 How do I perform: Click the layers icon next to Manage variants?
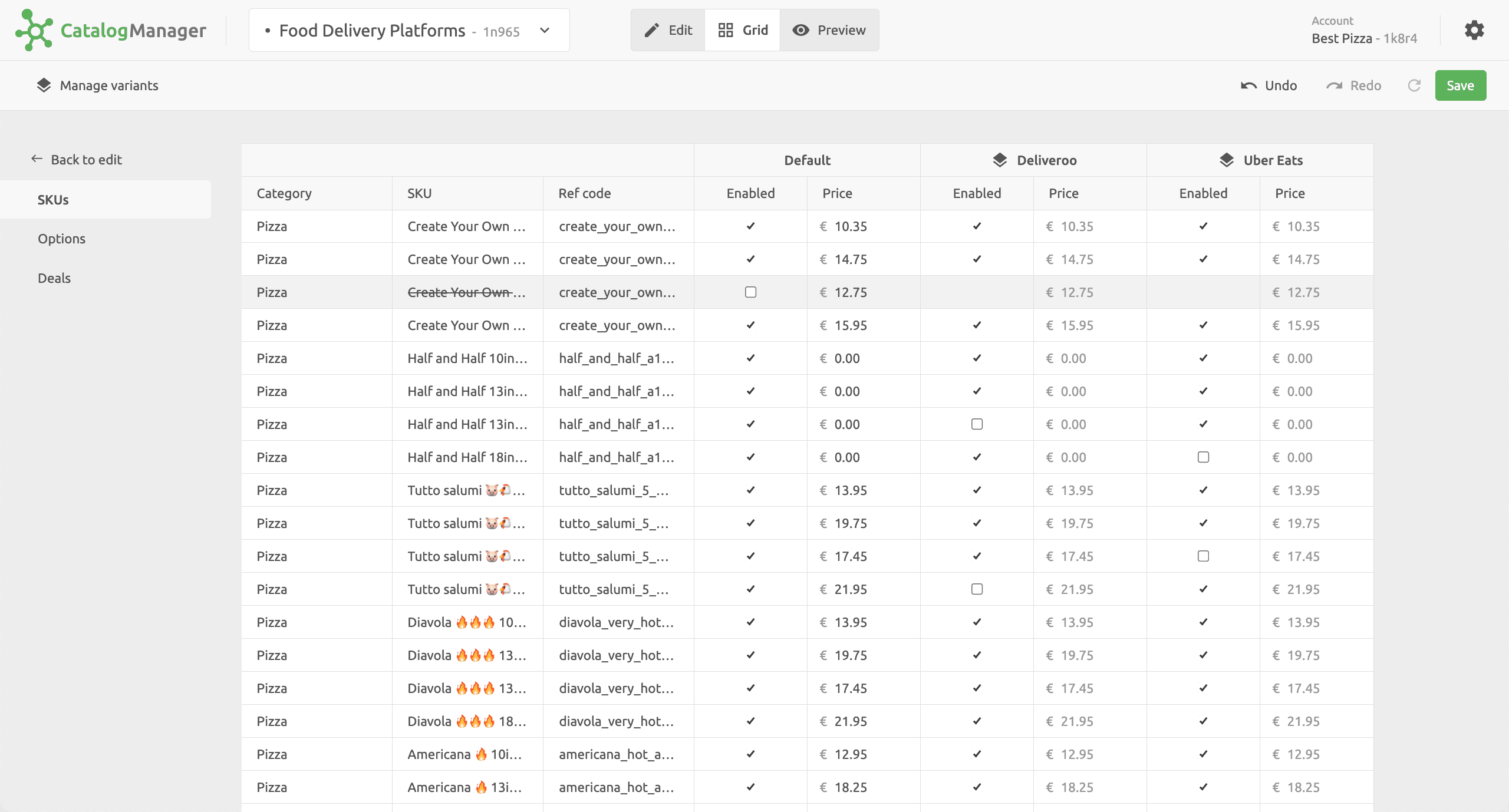point(44,85)
